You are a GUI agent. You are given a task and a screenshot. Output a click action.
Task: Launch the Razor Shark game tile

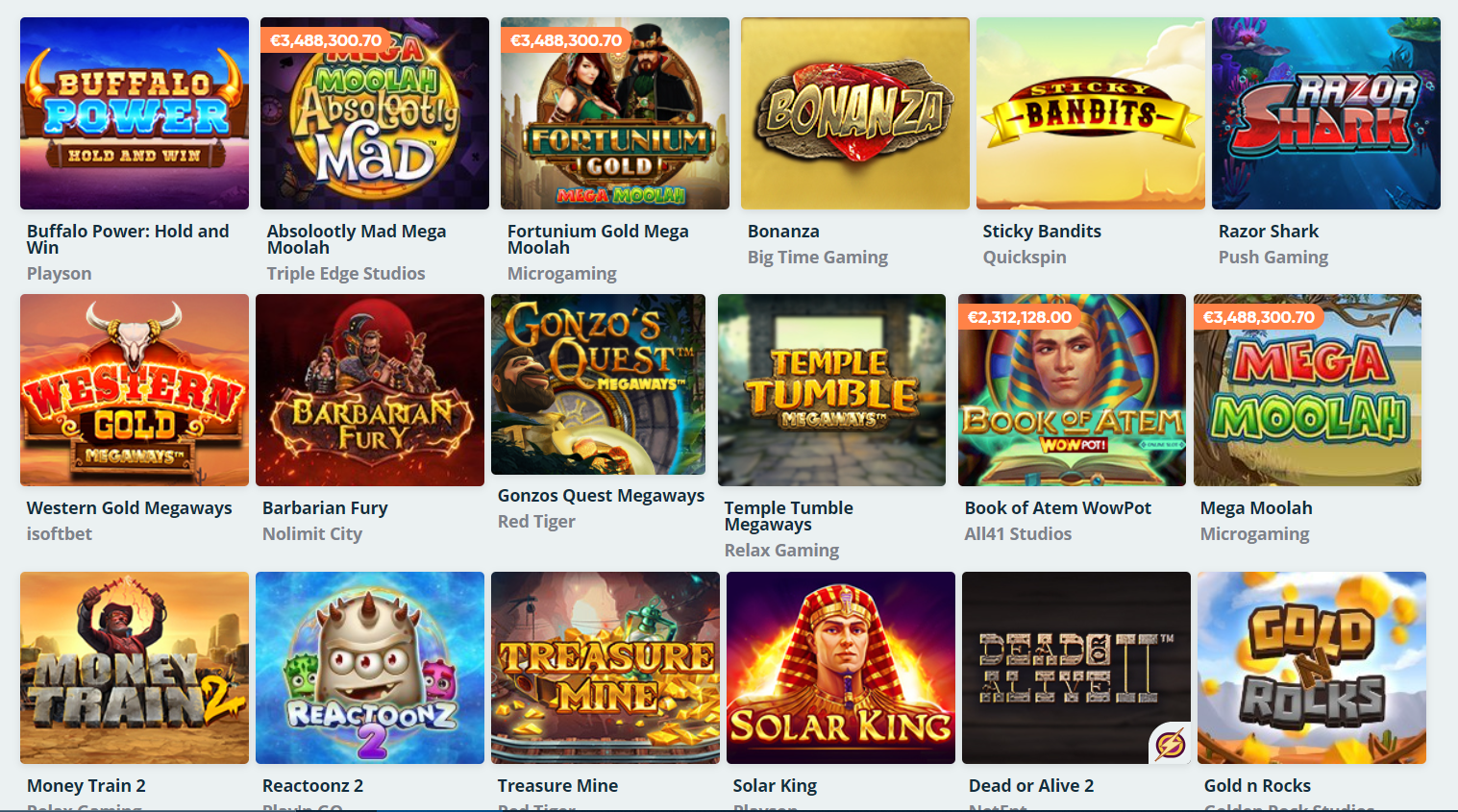1326,113
